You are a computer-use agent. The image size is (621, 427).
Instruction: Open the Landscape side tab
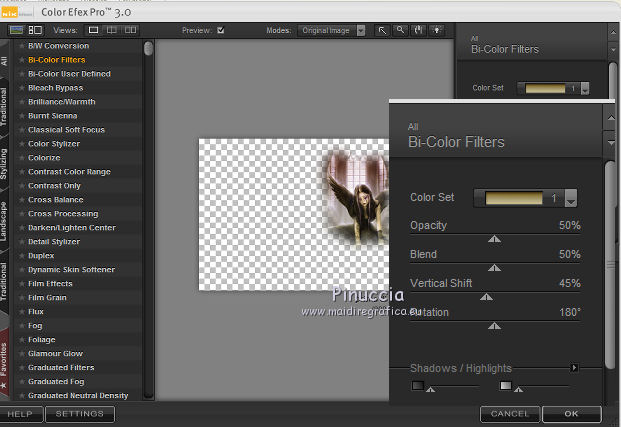click(4, 221)
